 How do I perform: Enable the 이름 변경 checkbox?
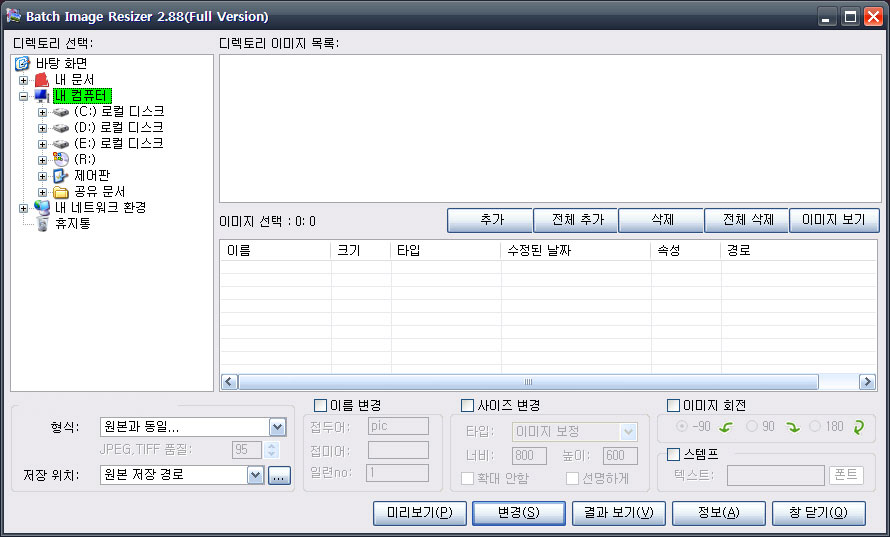320,405
